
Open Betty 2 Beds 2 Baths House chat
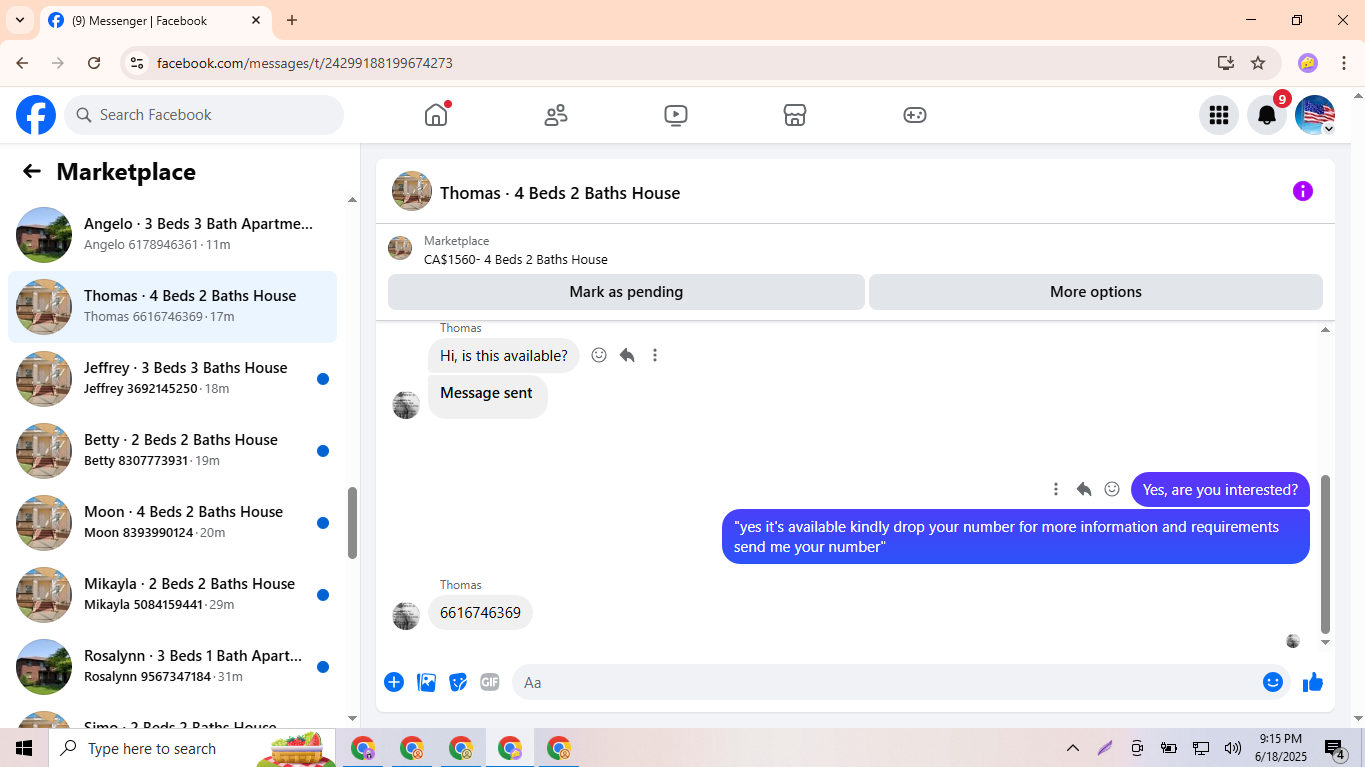pyautogui.click(x=172, y=451)
